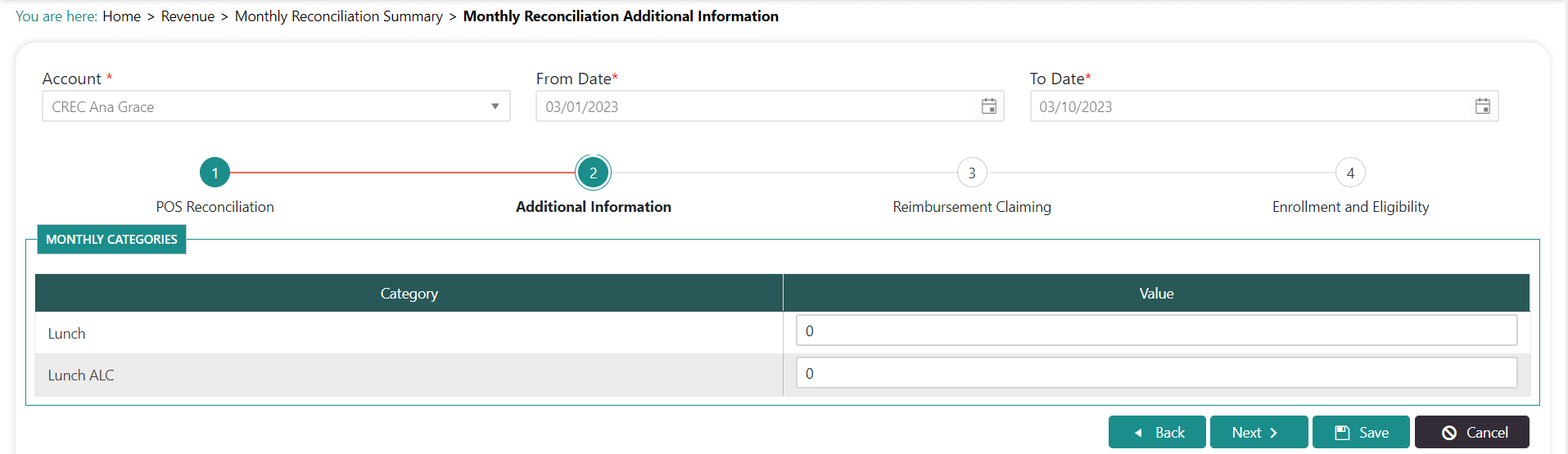
Task: Open Monthly Reconciliation Summary breadcrumb
Action: click(338, 16)
